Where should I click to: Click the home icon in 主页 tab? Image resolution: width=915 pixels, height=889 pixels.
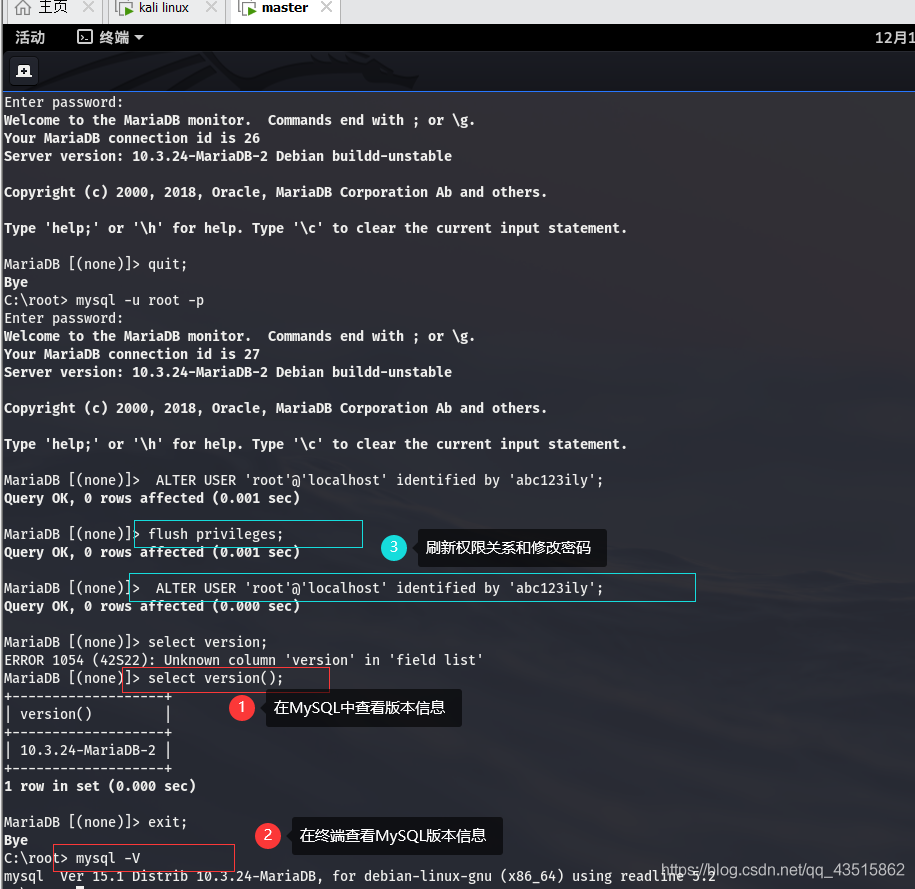pos(23,8)
